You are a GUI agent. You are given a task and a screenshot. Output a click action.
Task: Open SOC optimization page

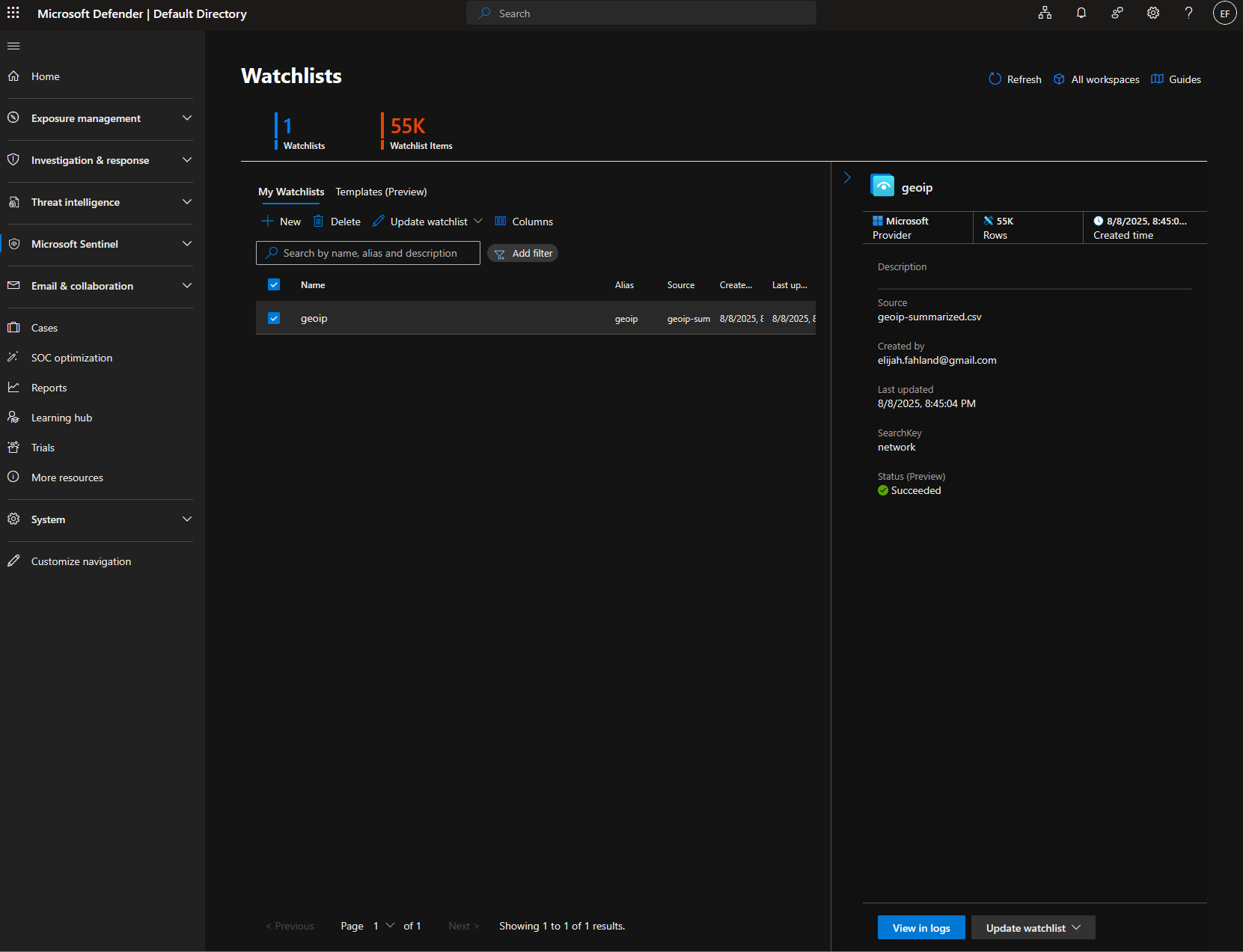tap(72, 358)
